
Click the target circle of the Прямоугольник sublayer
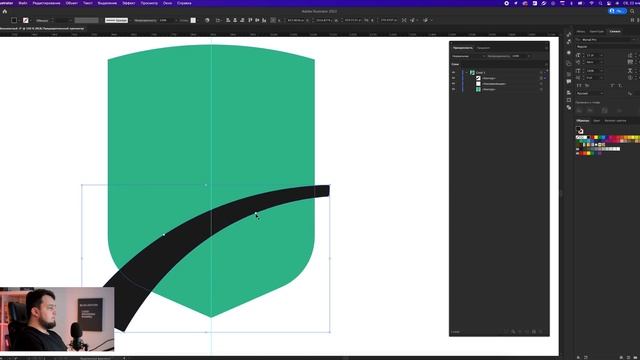point(541,84)
